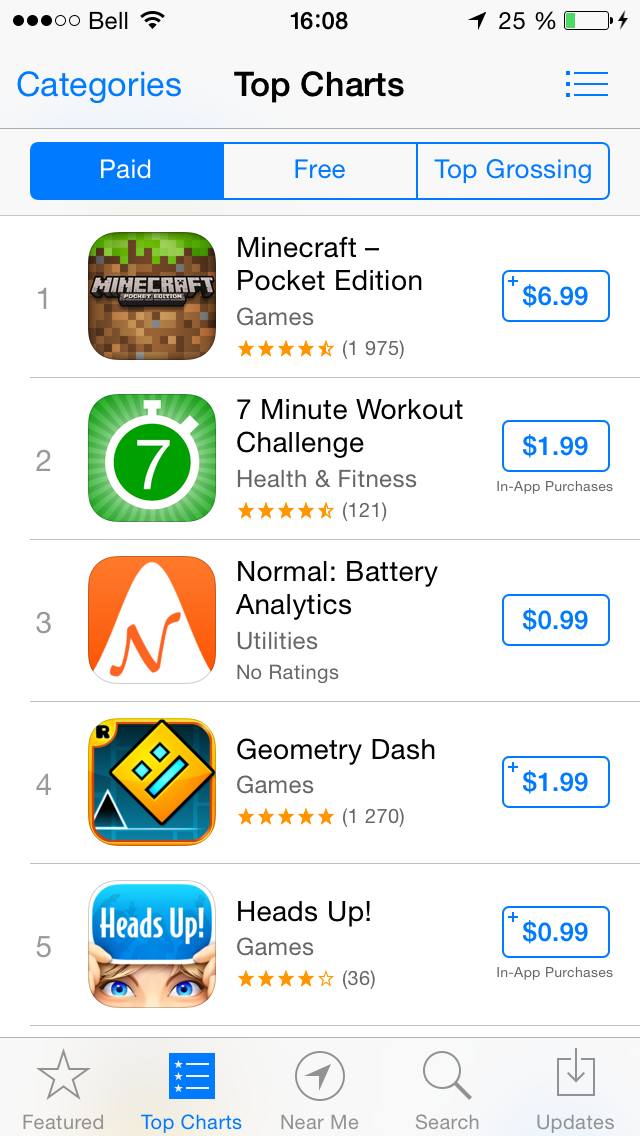
Task: Buy Heads Up! for $0.99
Action: (555, 932)
